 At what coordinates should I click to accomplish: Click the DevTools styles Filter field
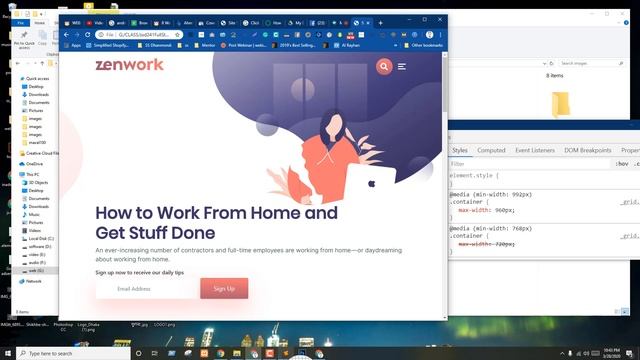pyautogui.click(x=530, y=164)
